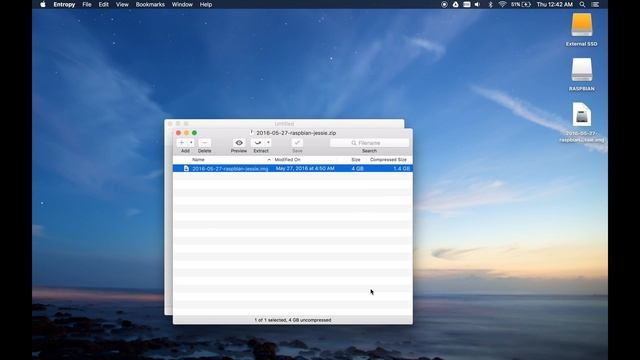Screen dimensions: 640x360
Task: Click the Filename search field
Action: pos(369,143)
